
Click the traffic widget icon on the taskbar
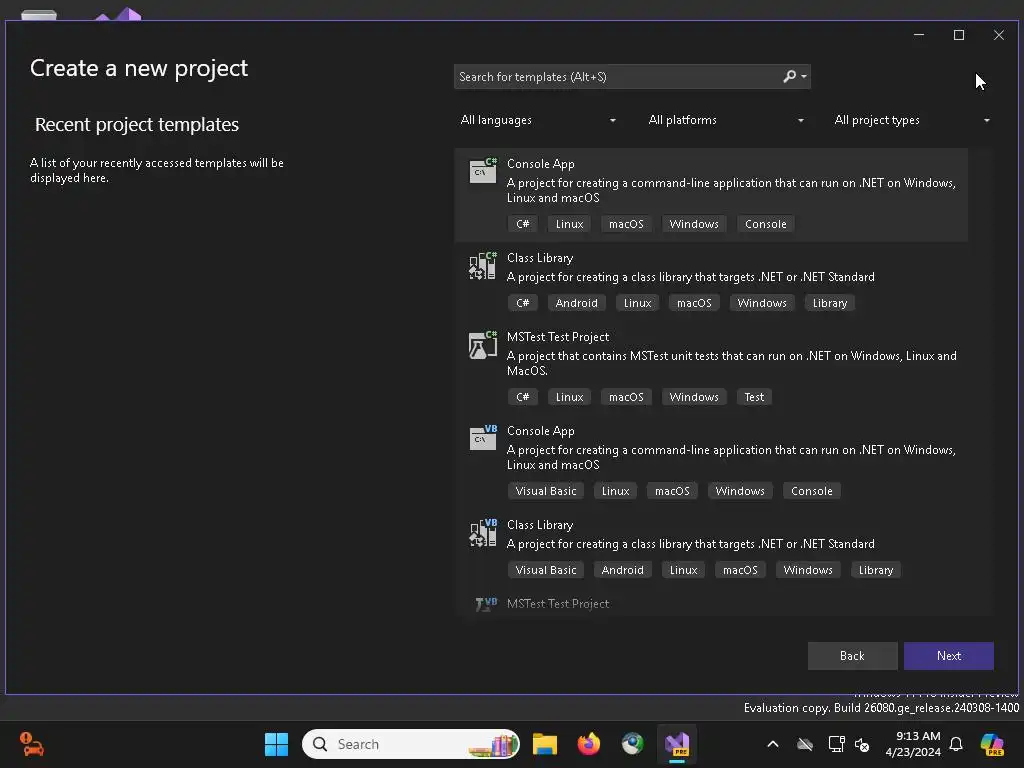[x=31, y=744]
